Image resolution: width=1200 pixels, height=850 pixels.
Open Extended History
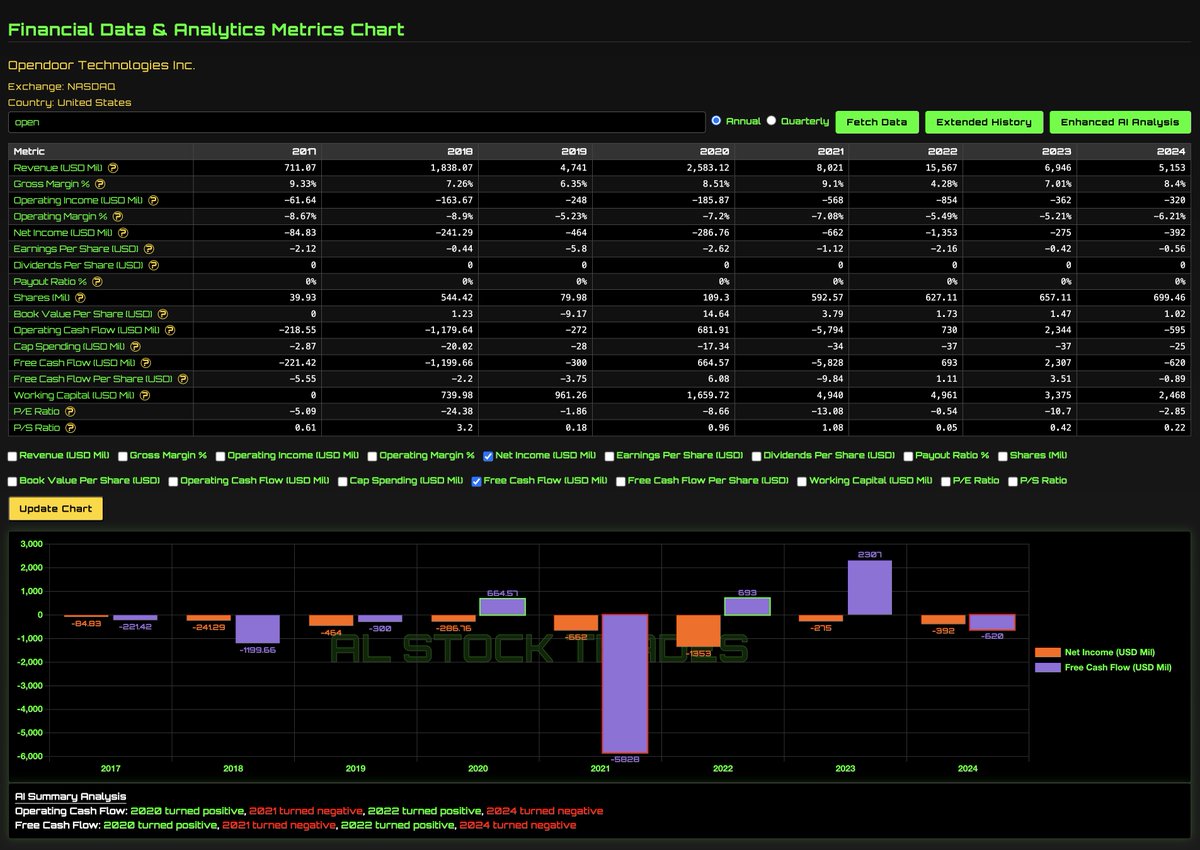[984, 122]
